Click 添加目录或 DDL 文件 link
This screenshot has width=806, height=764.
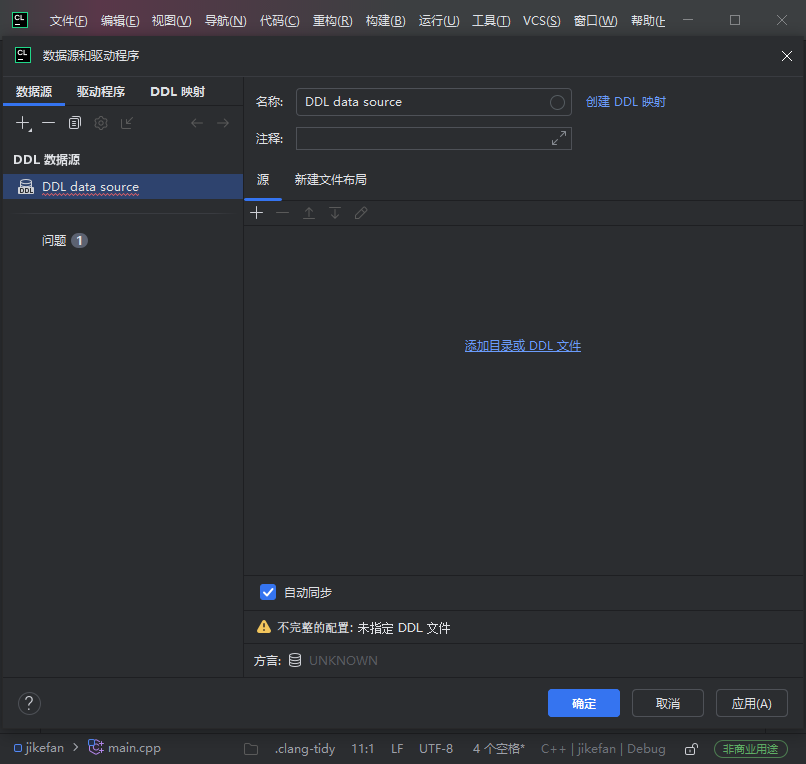(x=523, y=346)
